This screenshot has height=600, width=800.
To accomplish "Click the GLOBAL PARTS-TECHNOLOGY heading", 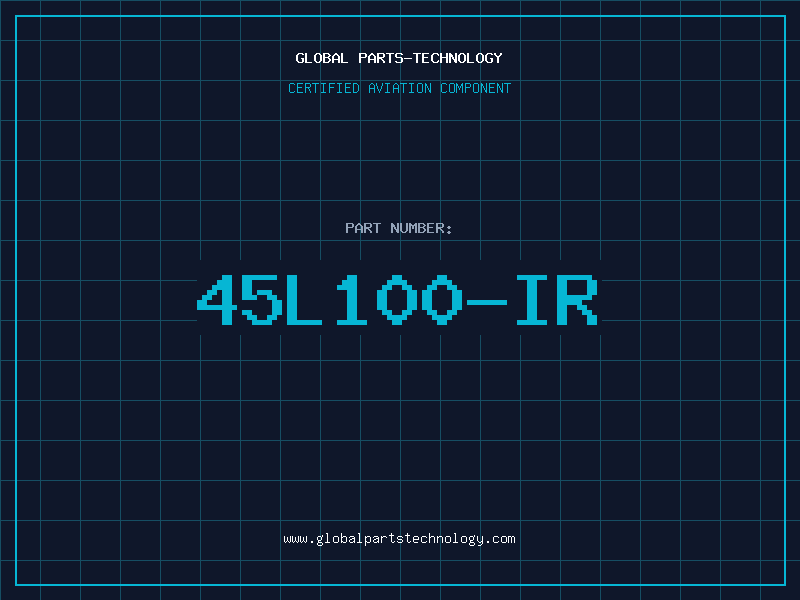I will point(399,58).
